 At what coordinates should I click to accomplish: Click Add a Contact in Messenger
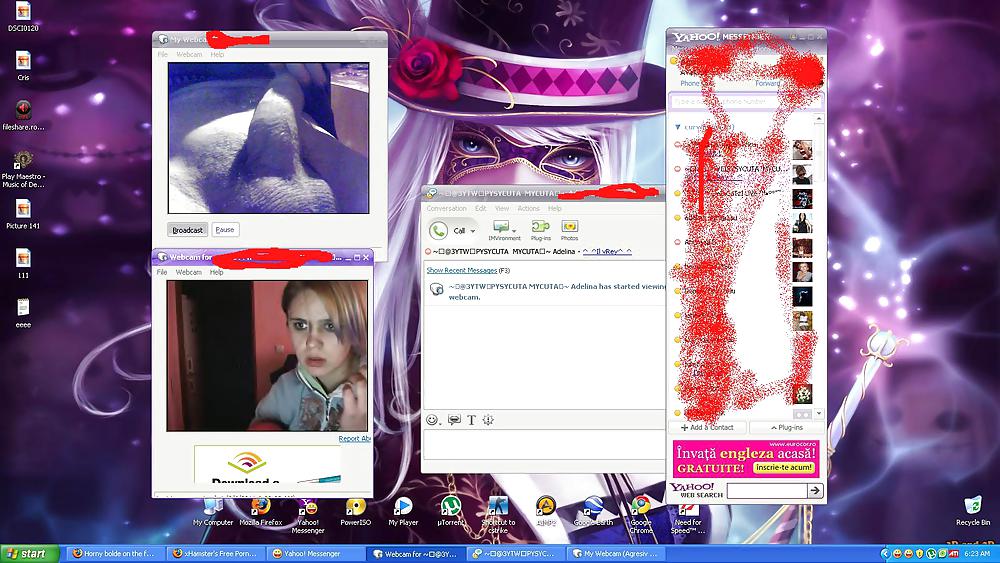pos(707,427)
